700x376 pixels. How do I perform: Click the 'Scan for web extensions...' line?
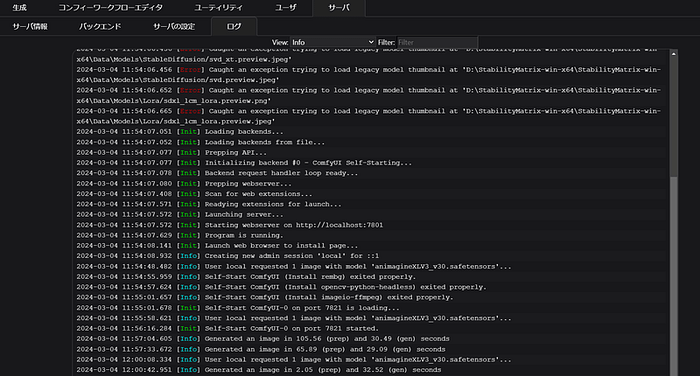point(194,194)
